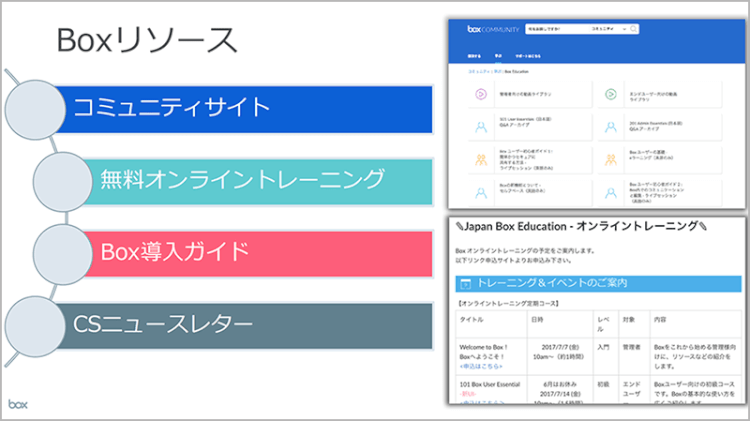The image size is (750, 421).
Task: Select the gray CSニュースレター bar
Action: point(250,323)
